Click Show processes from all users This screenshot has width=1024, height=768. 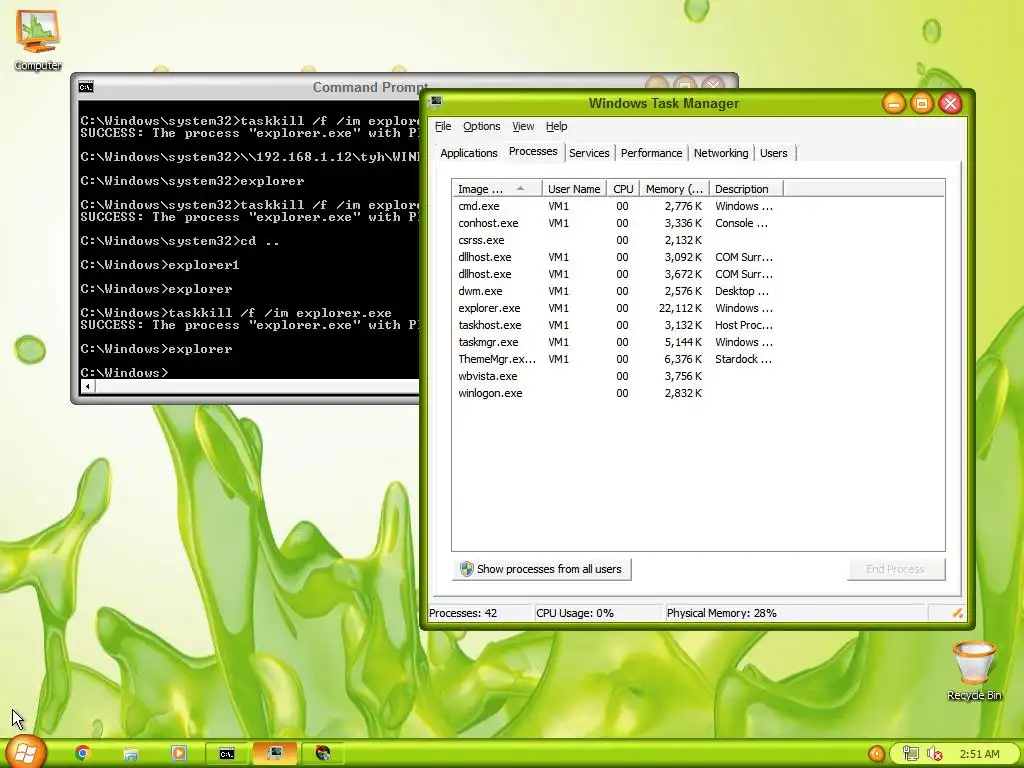tap(541, 569)
